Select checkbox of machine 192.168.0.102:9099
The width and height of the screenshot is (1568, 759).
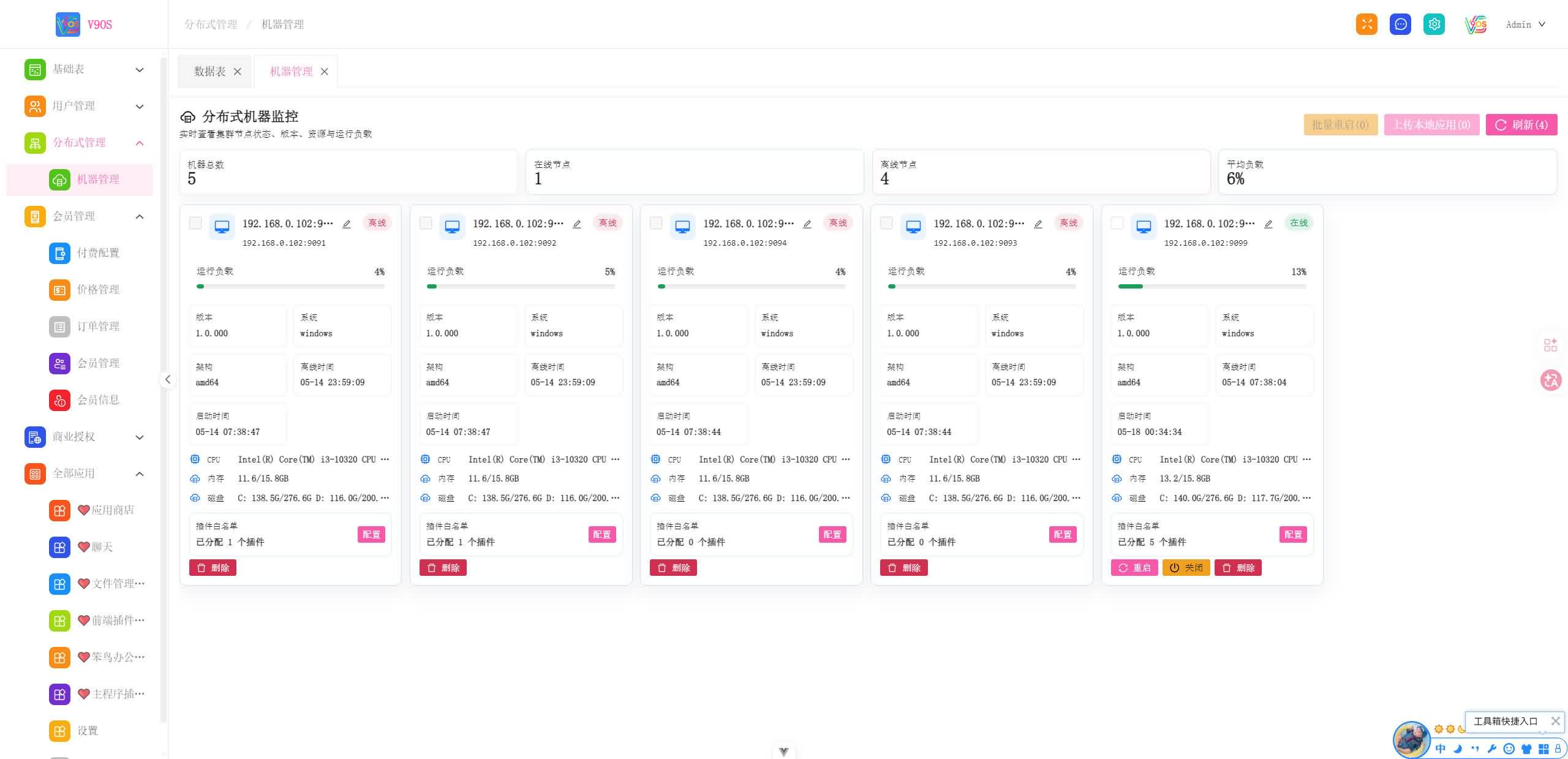pyautogui.click(x=1117, y=223)
